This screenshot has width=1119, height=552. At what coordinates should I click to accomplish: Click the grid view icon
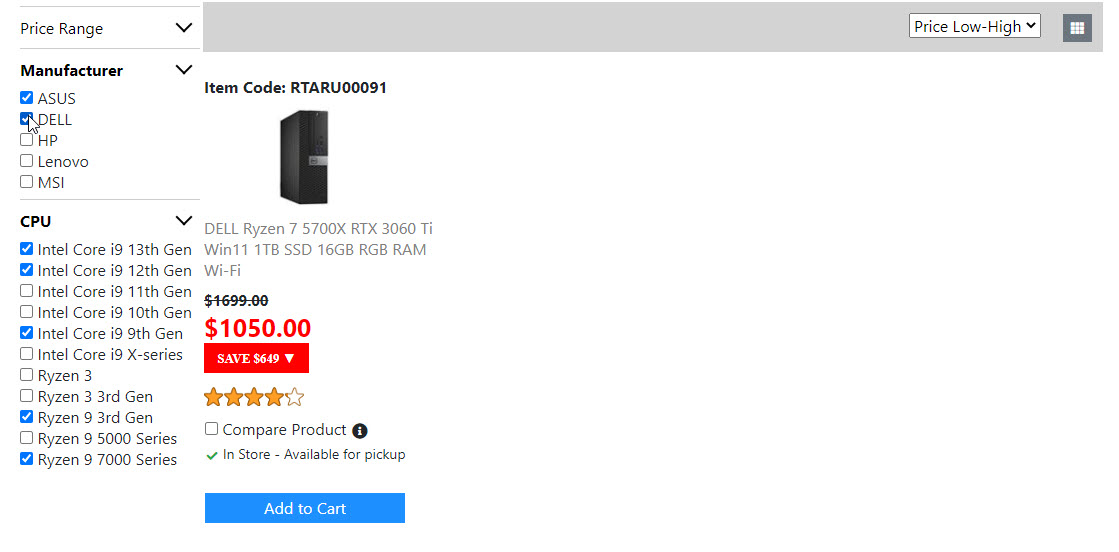[1077, 28]
